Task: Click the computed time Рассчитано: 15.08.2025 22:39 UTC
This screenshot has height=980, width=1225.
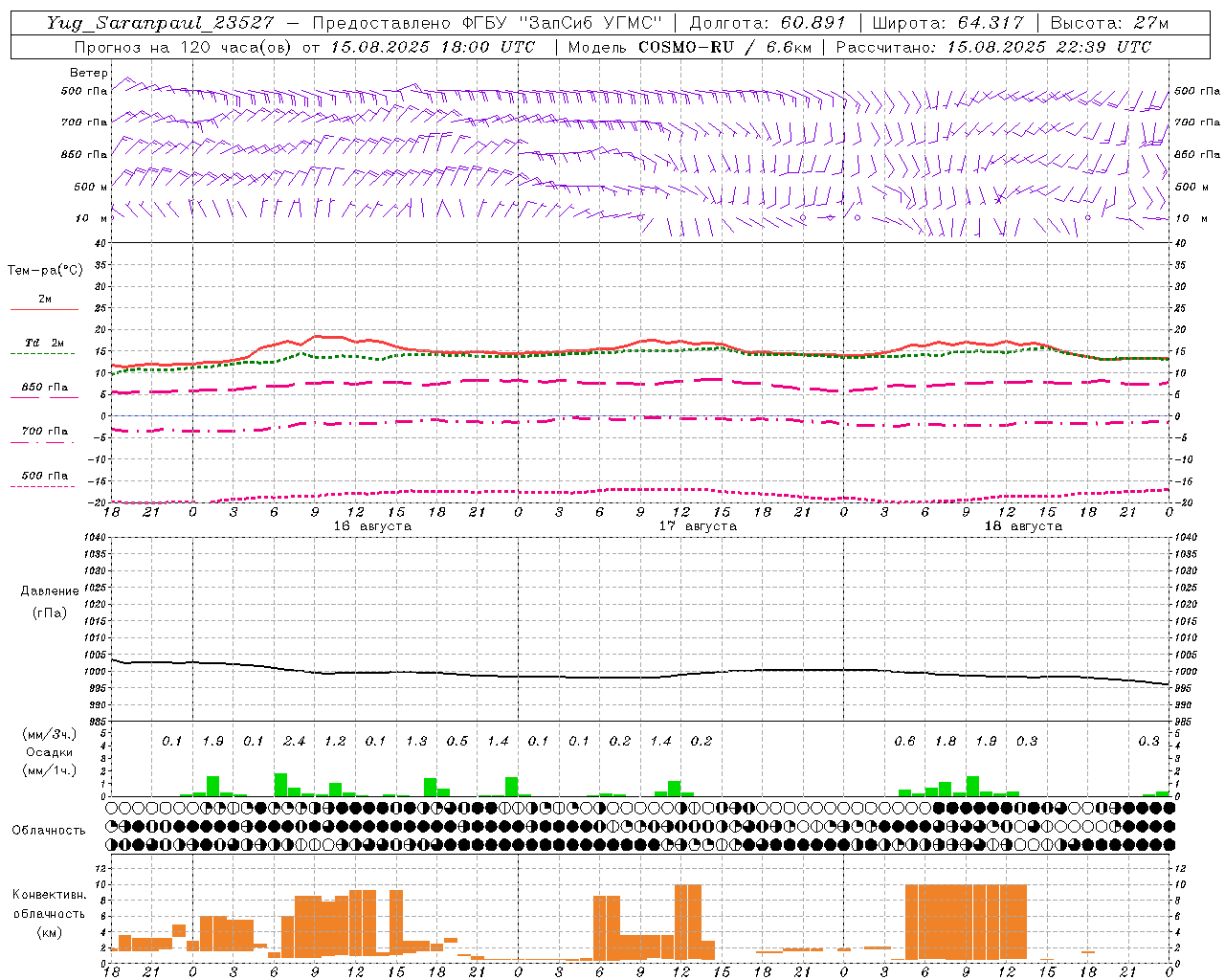Action: point(993,47)
